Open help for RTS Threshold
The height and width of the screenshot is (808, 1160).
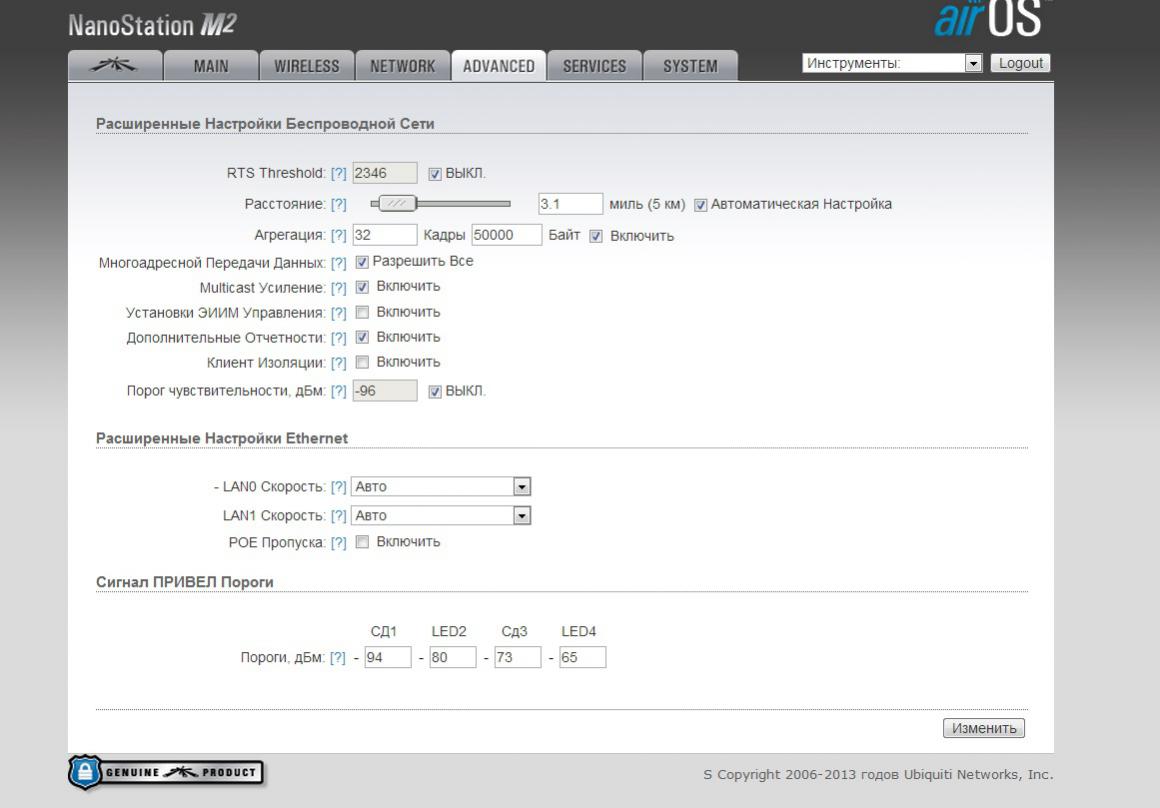pyautogui.click(x=338, y=173)
